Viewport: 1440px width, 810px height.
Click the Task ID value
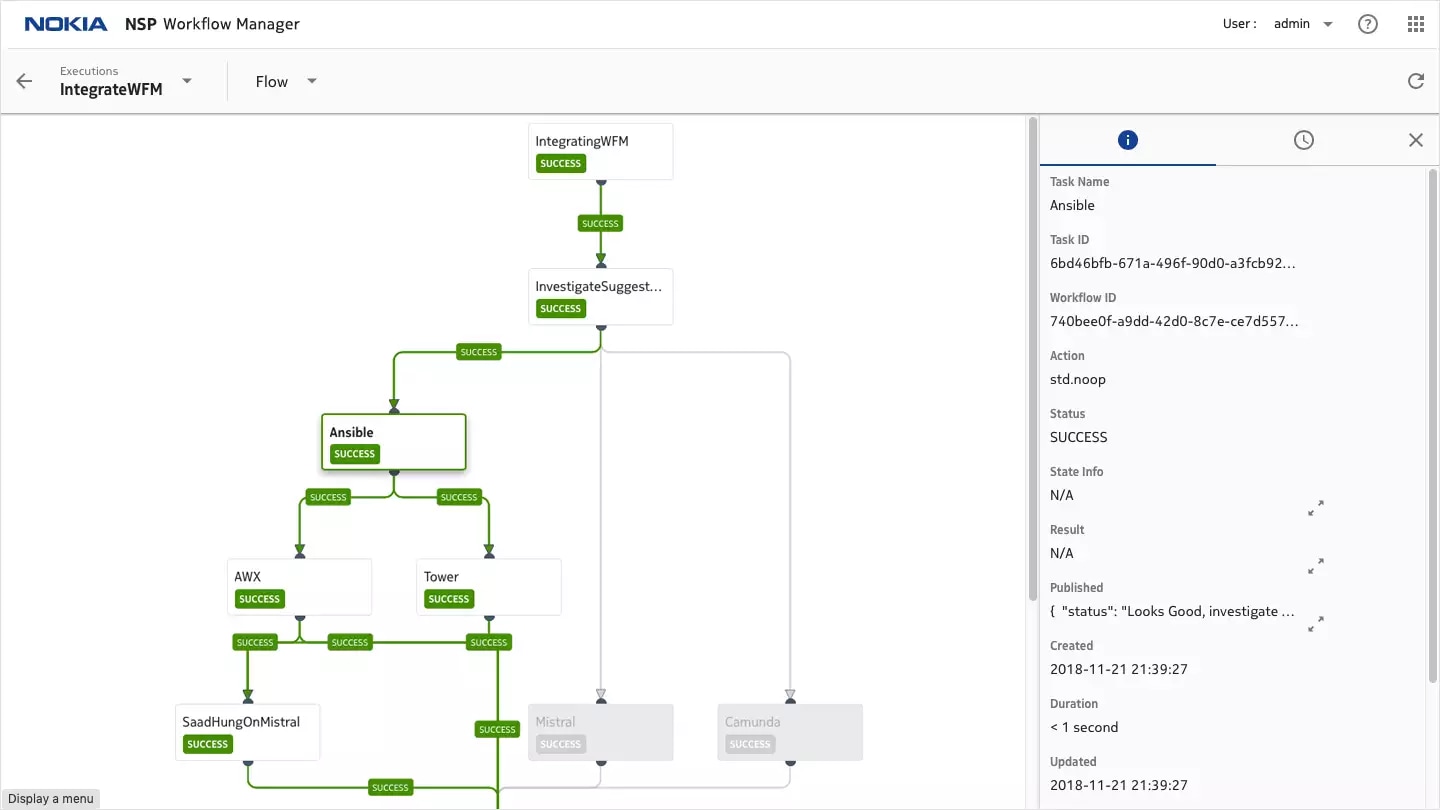pyautogui.click(x=1173, y=264)
